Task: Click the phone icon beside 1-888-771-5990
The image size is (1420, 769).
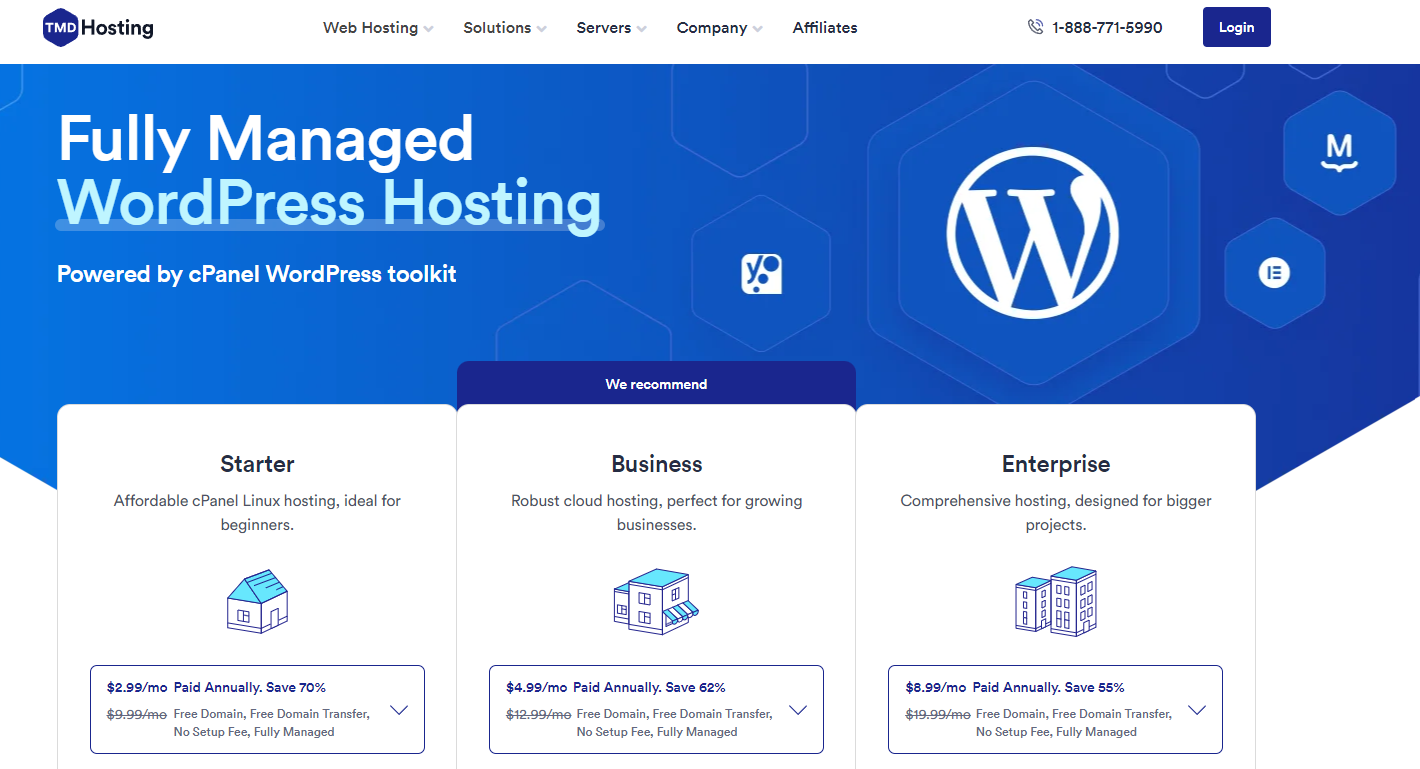Action: [x=1035, y=27]
